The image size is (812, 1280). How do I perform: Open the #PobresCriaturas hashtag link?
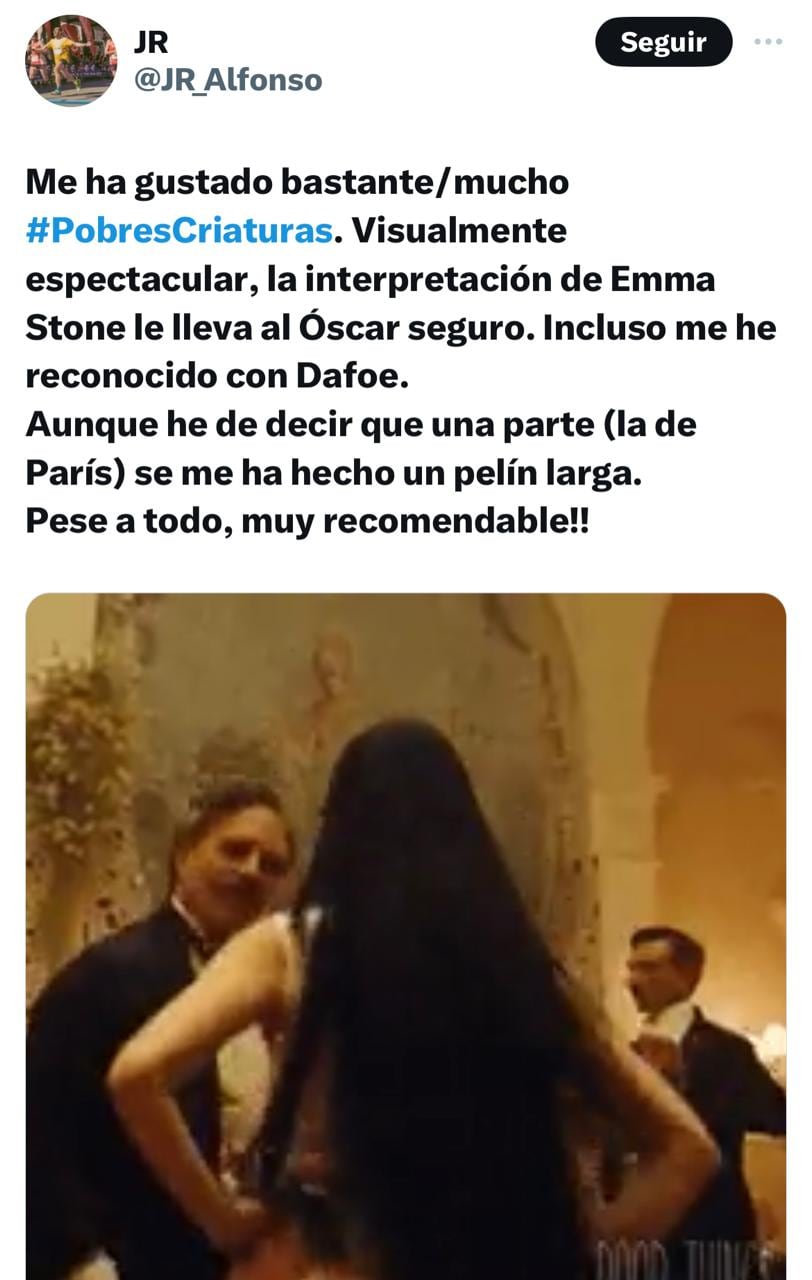click(179, 230)
